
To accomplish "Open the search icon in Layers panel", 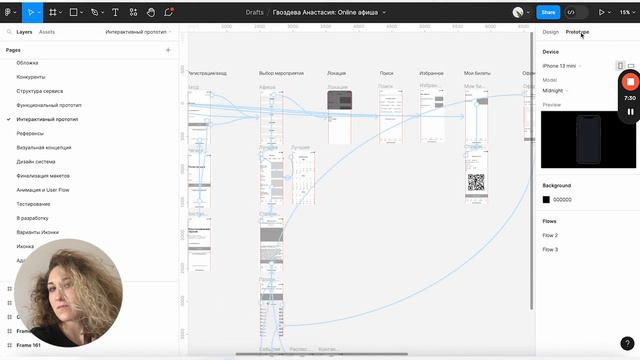I will pyautogui.click(x=9, y=32).
